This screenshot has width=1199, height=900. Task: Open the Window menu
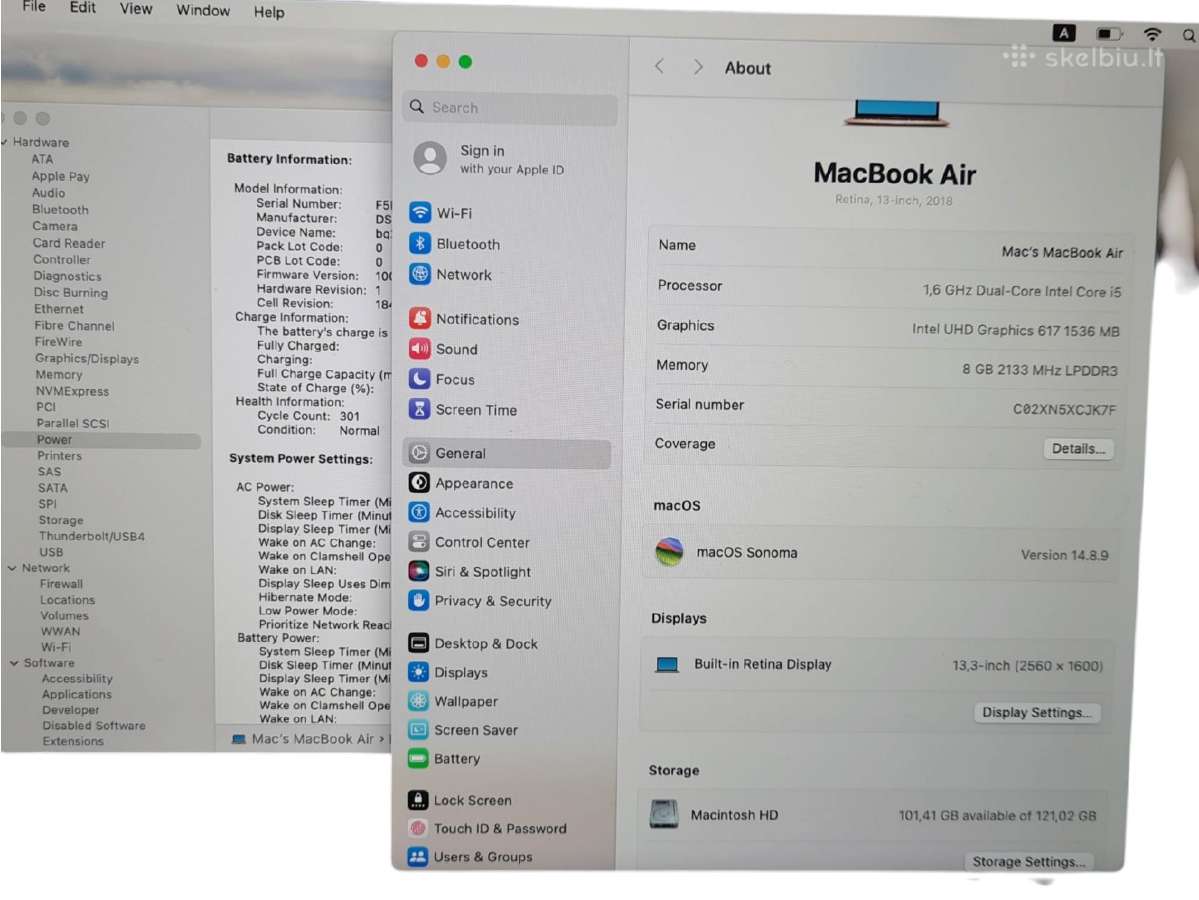[x=203, y=11]
